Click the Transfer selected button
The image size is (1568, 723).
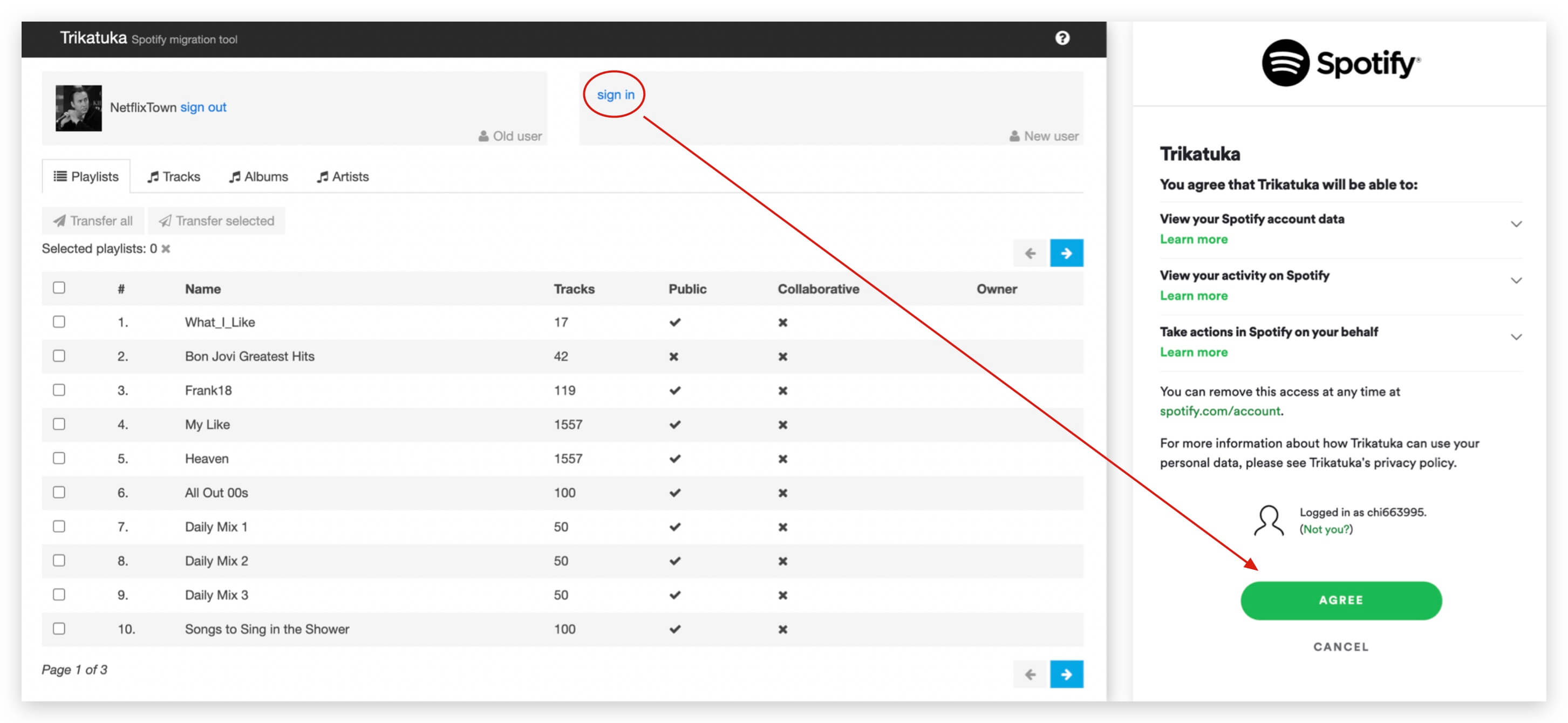click(216, 220)
